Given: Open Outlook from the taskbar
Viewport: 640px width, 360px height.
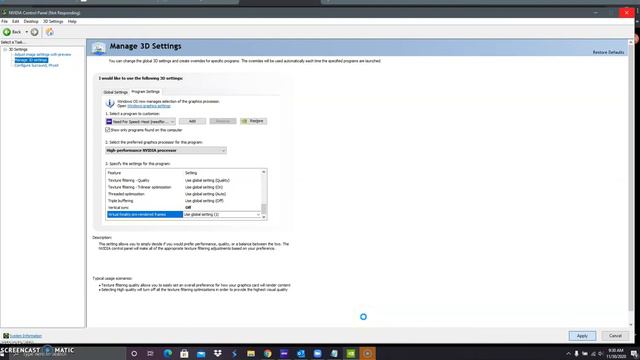Looking at the screenshot, I should click(x=301, y=353).
